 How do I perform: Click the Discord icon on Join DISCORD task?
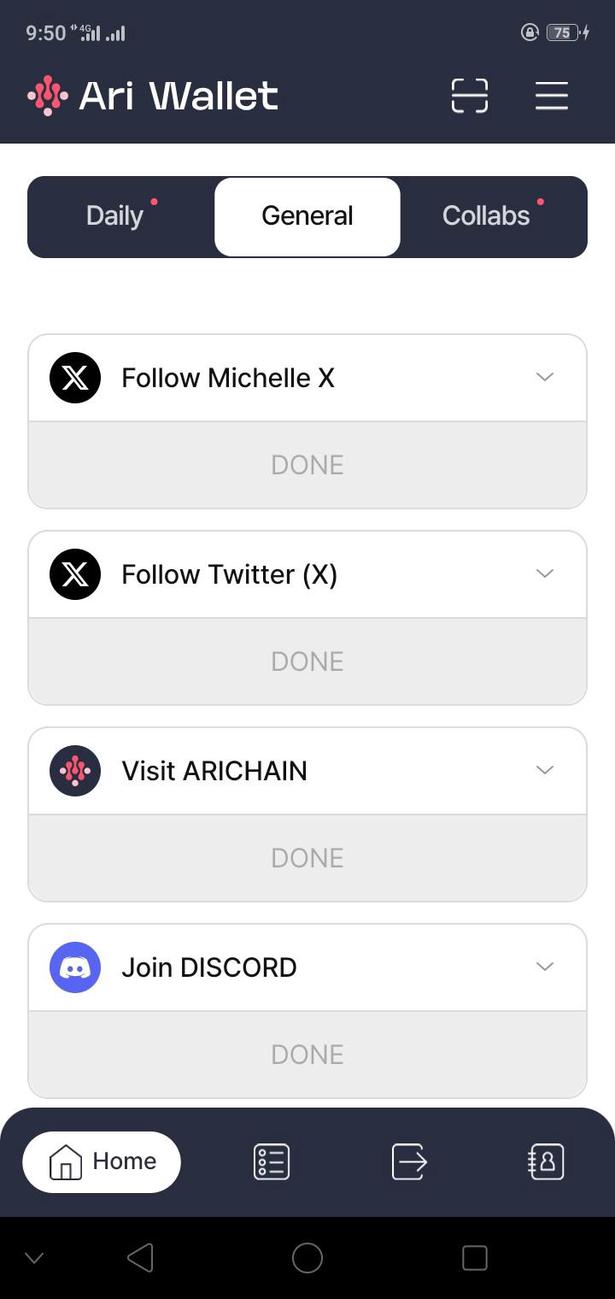pyautogui.click(x=74, y=966)
